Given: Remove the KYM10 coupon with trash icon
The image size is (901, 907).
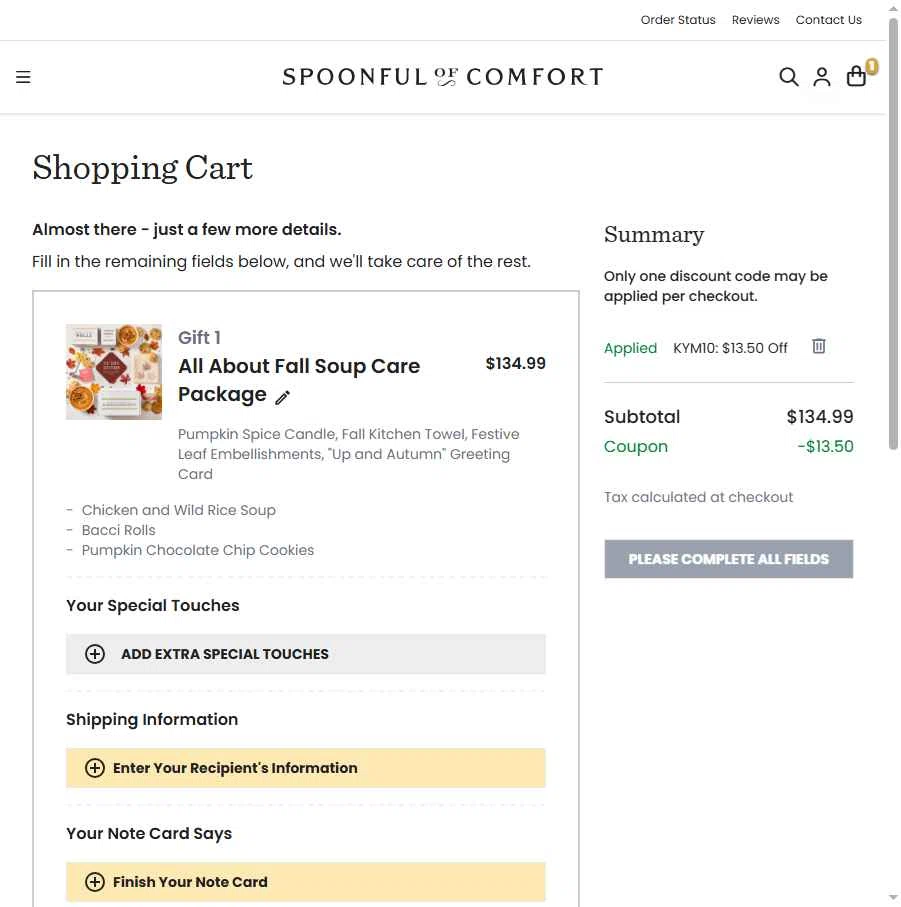Looking at the screenshot, I should click(819, 346).
